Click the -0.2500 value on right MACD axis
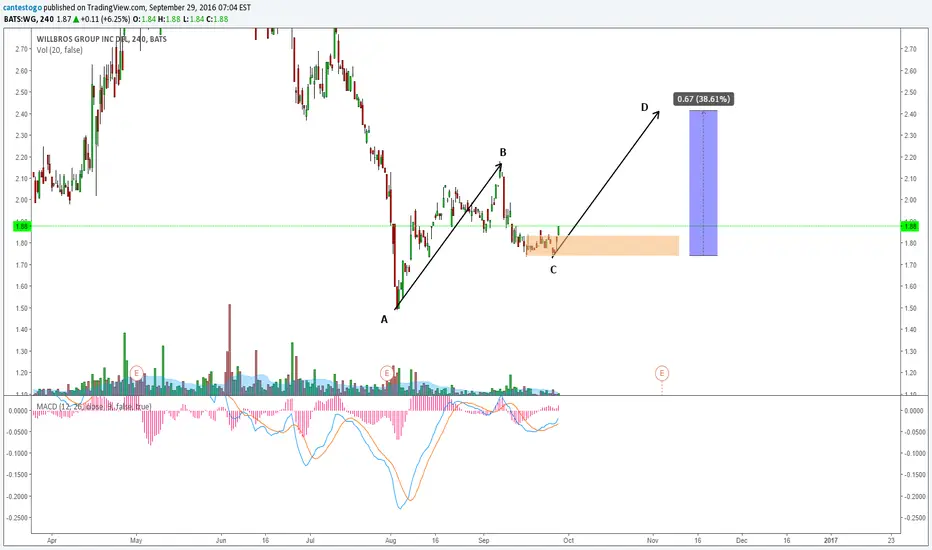Screen dimensions: 932x550 [914, 518]
